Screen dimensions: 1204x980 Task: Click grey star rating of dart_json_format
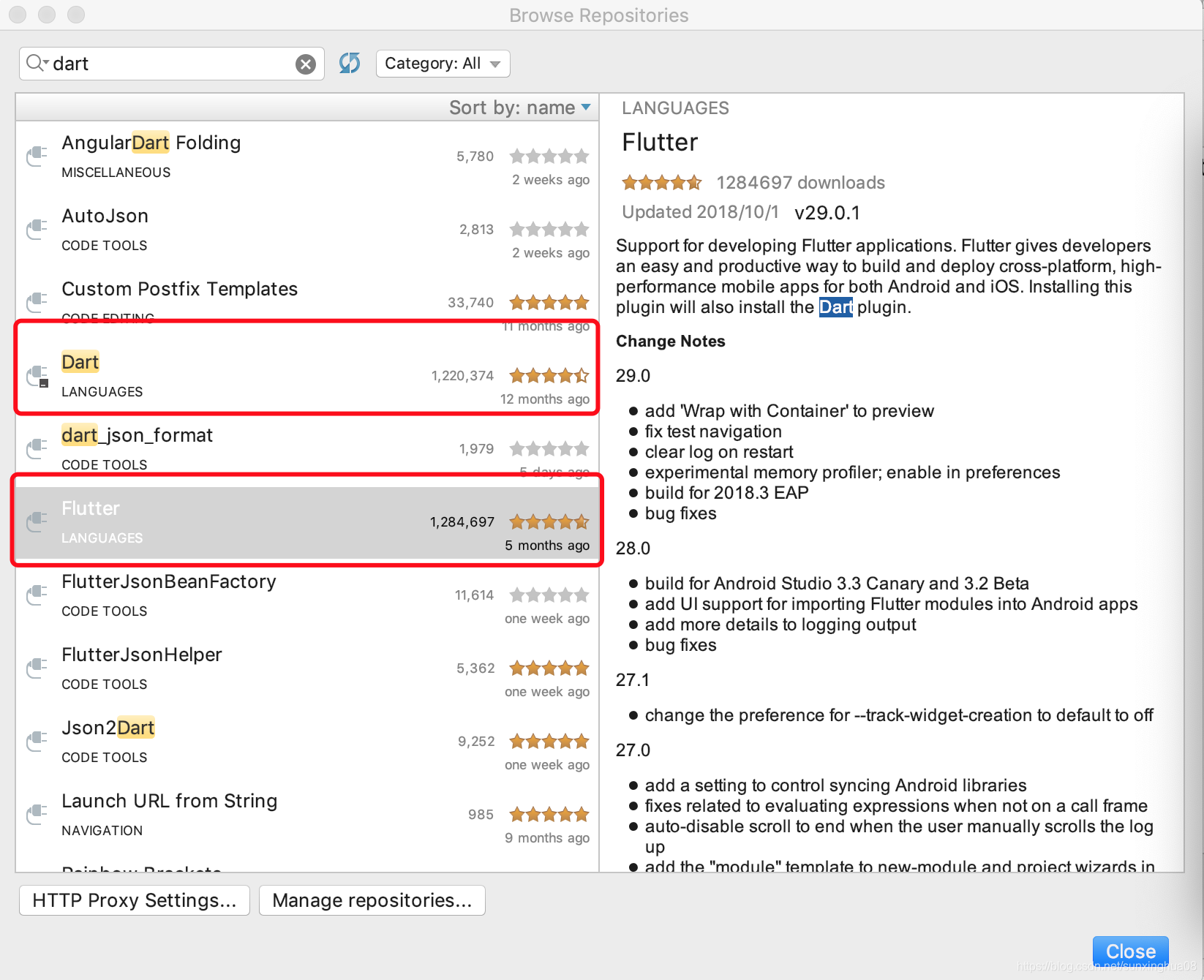(549, 449)
